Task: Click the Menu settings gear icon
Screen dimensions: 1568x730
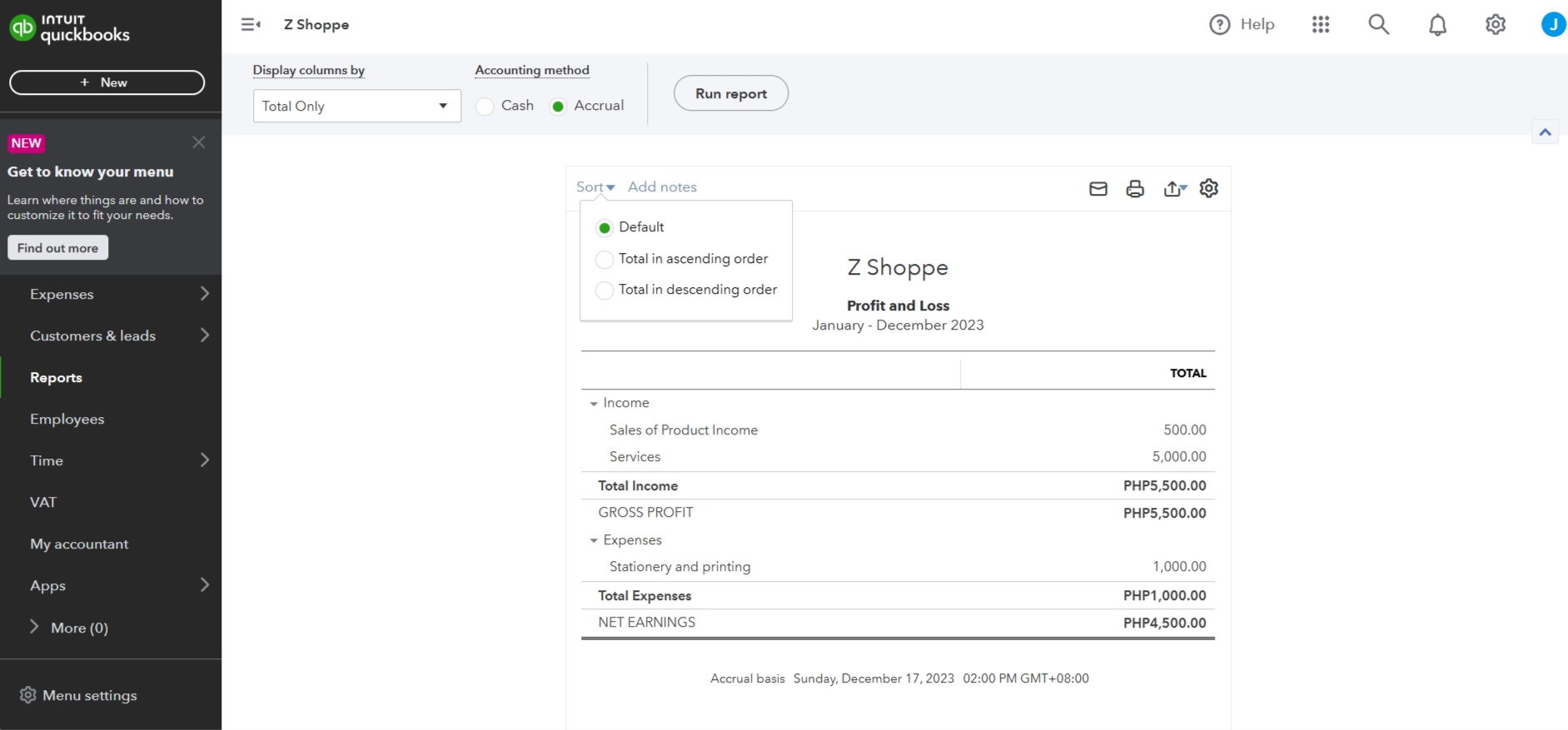Action: click(27, 695)
